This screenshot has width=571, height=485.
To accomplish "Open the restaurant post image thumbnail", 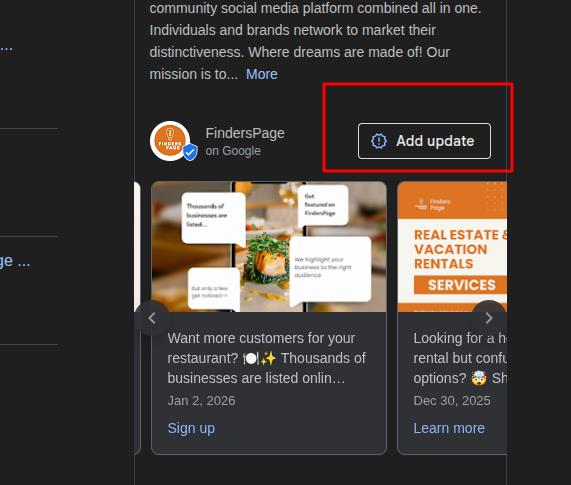I will click(269, 247).
